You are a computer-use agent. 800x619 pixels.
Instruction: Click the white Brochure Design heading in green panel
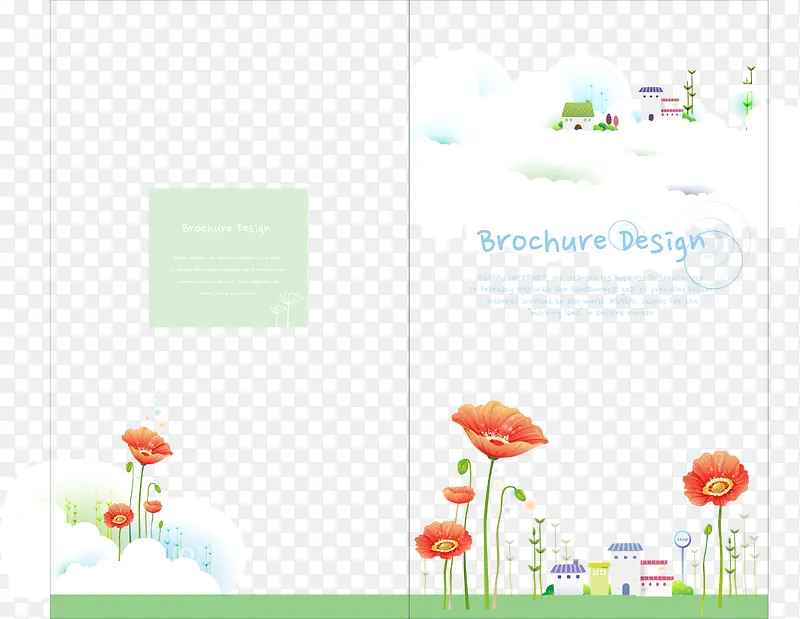(226, 228)
